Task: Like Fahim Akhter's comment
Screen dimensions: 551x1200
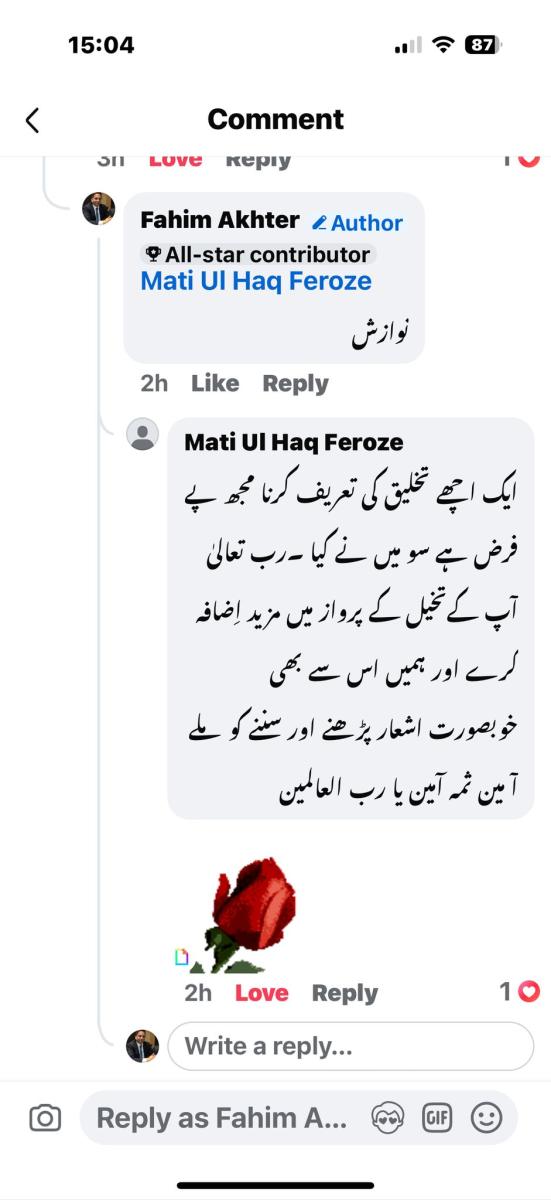Action: [215, 383]
